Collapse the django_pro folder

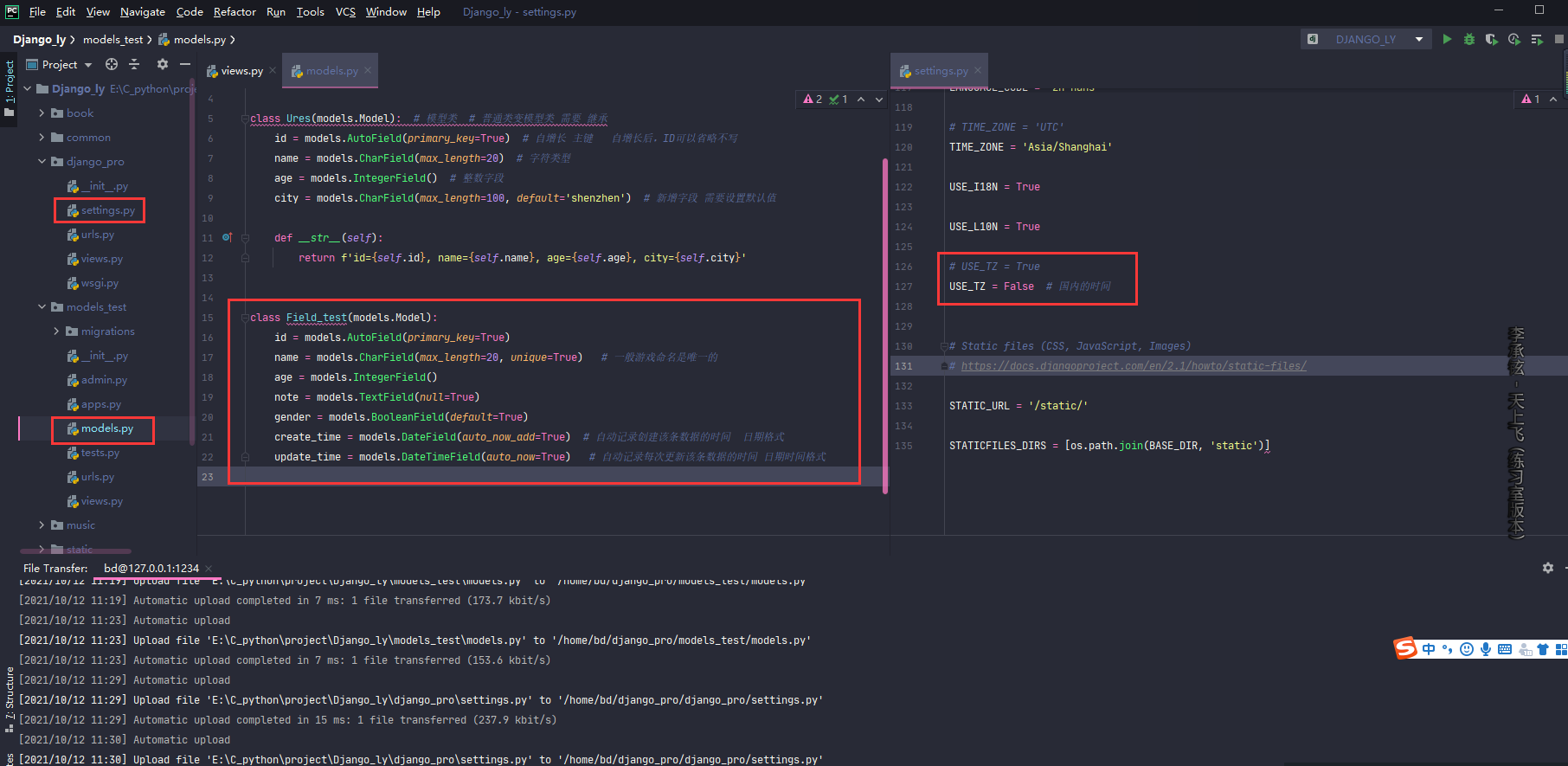coord(42,161)
